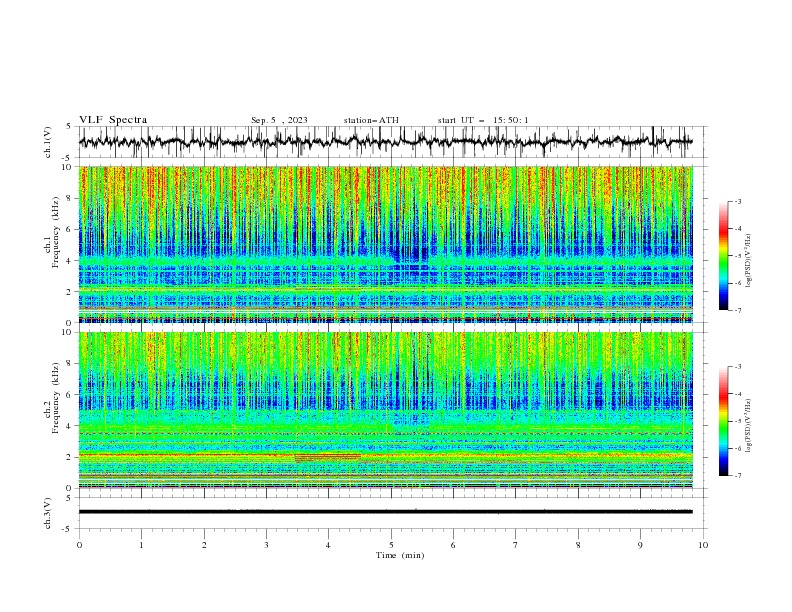Click the "-3" tick on the upper colorbar

click(x=738, y=201)
